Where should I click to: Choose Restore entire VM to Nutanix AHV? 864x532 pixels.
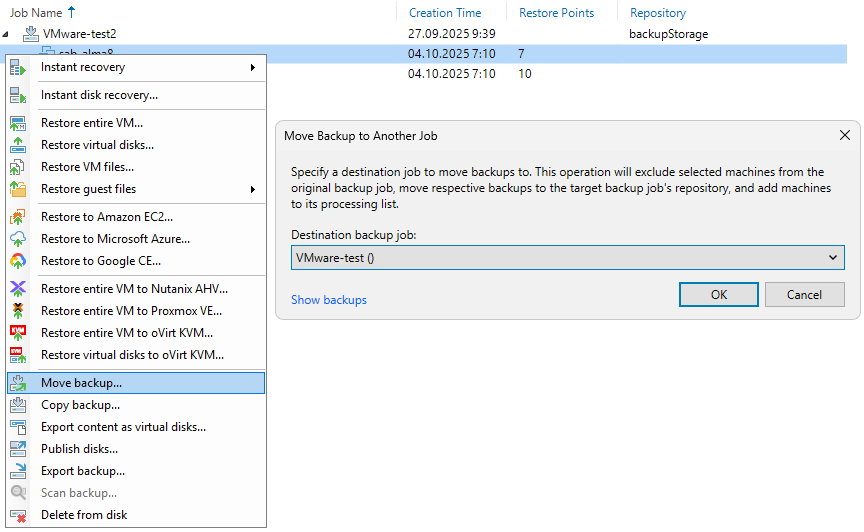tap(136, 289)
